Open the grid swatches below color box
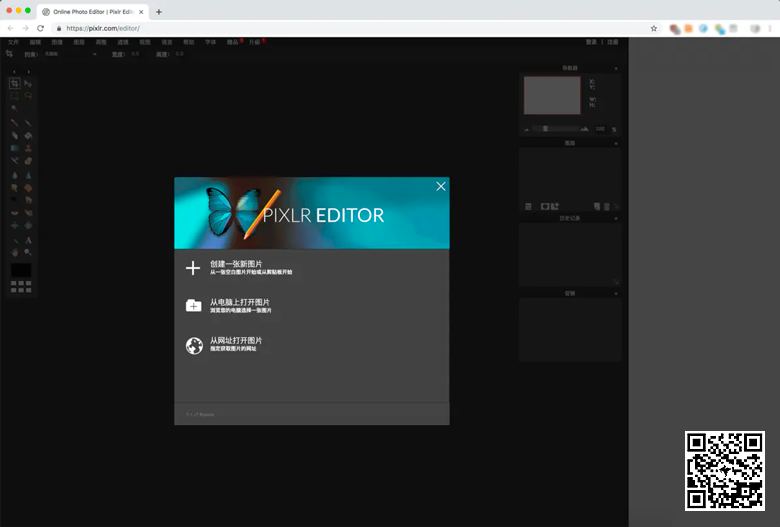780x527 pixels. pos(21,286)
